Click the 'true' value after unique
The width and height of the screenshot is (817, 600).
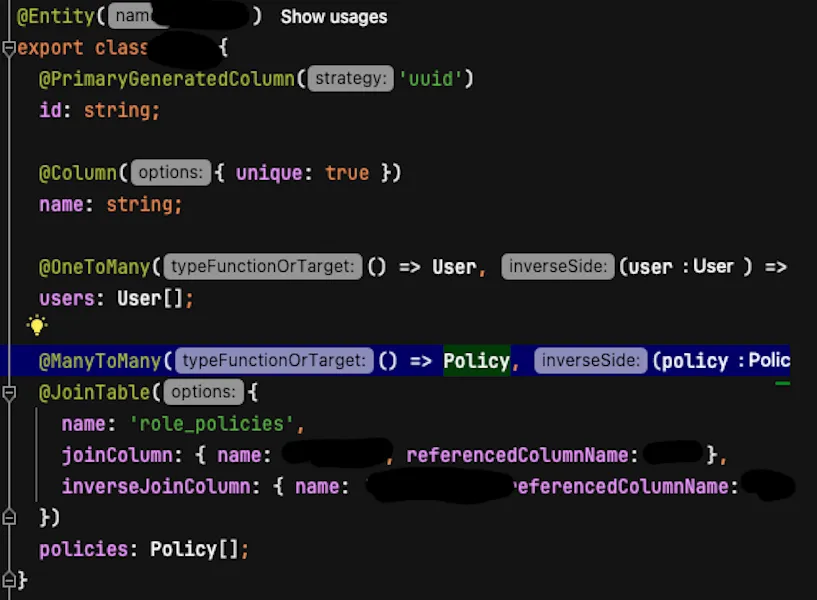click(x=347, y=173)
